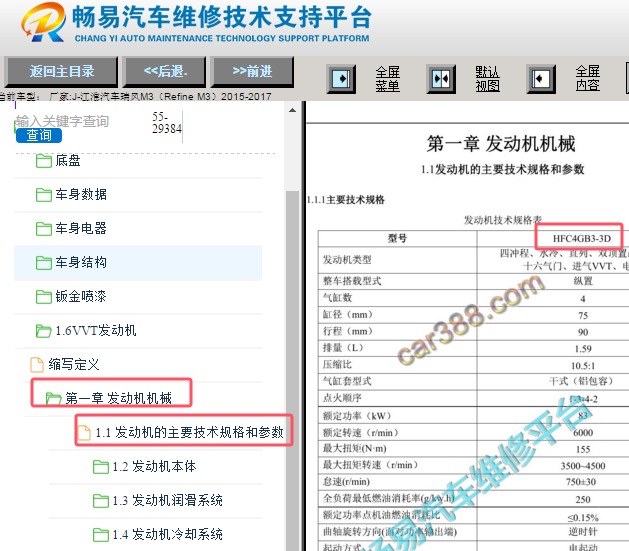Click the 缸径（mm） row label
This screenshot has height=551, width=629.
tap(348, 315)
